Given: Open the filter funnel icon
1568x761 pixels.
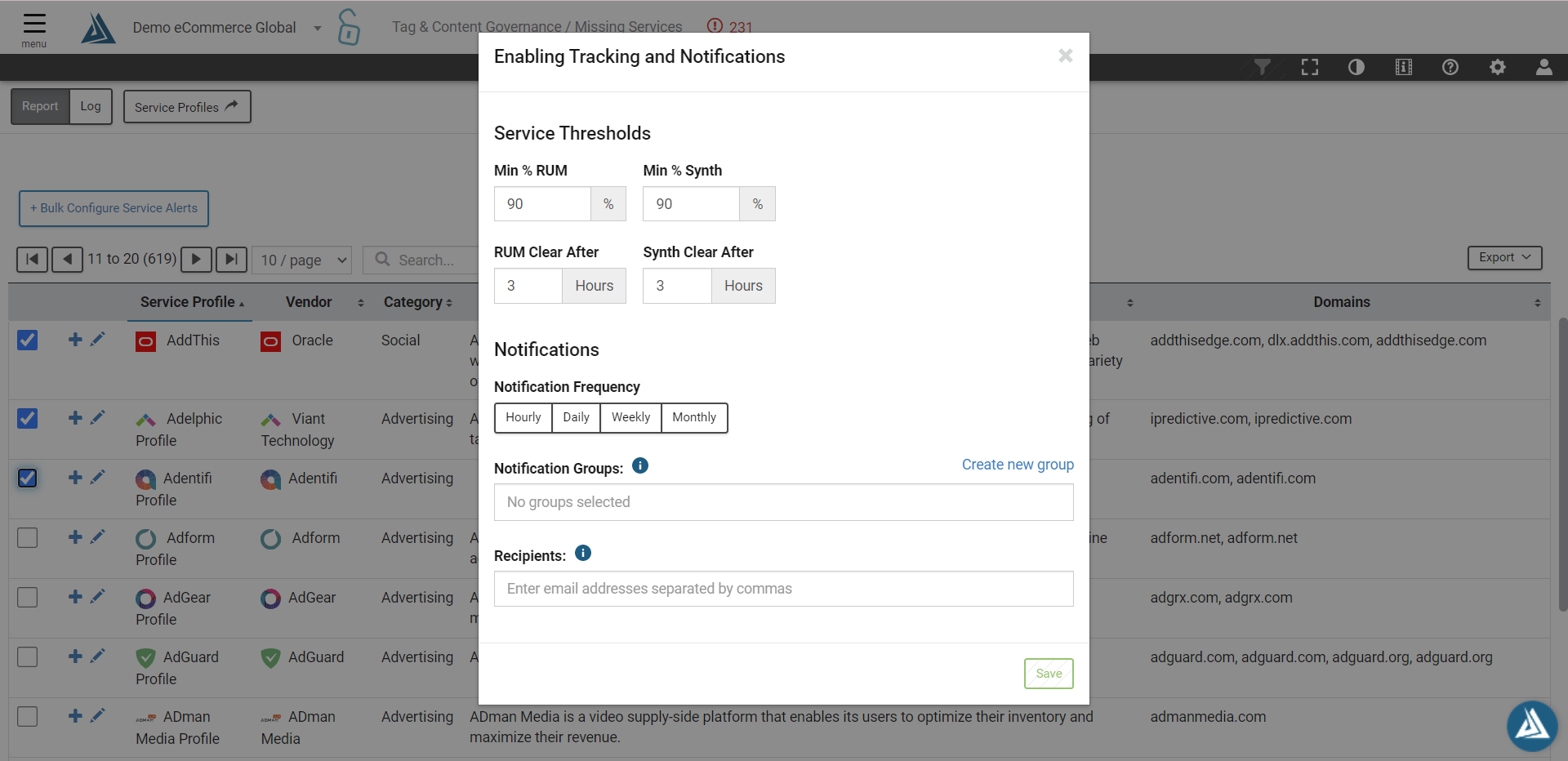Looking at the screenshot, I should pyautogui.click(x=1263, y=67).
